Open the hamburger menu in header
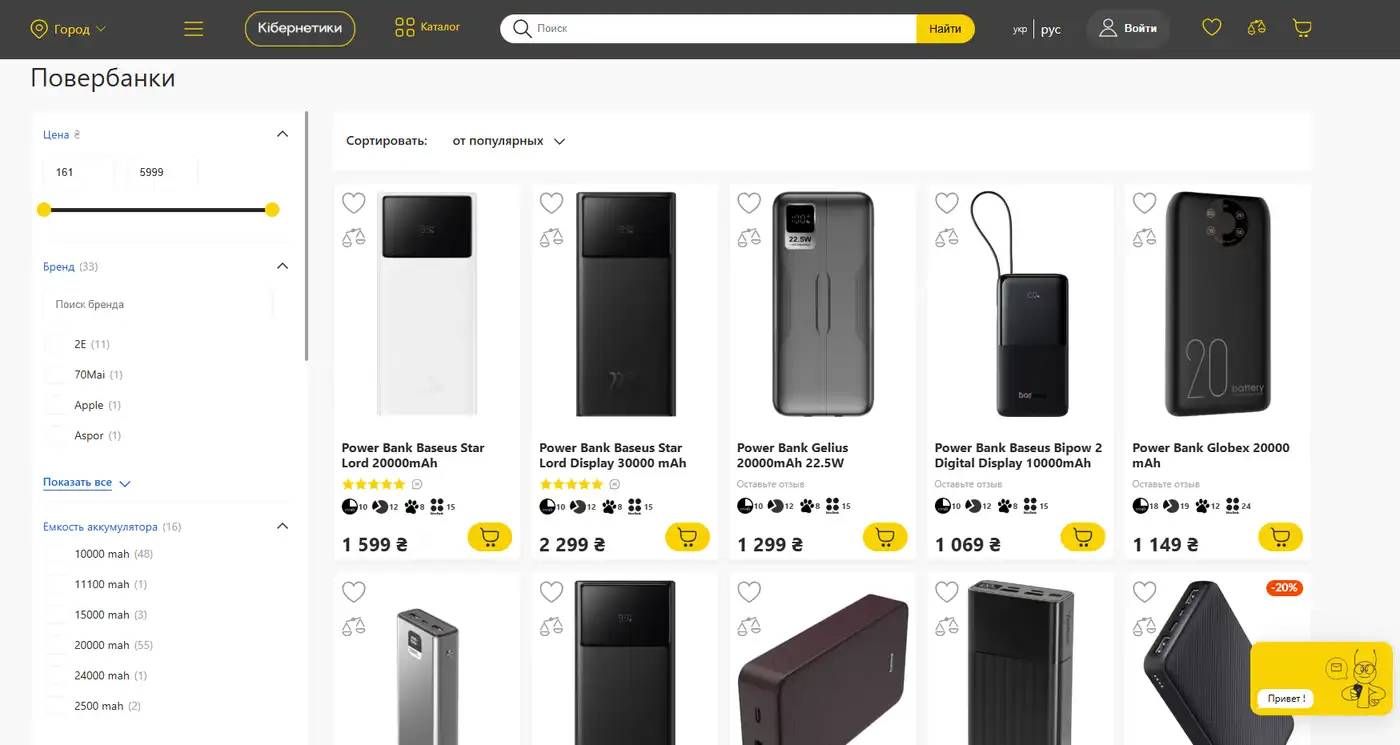 (194, 29)
